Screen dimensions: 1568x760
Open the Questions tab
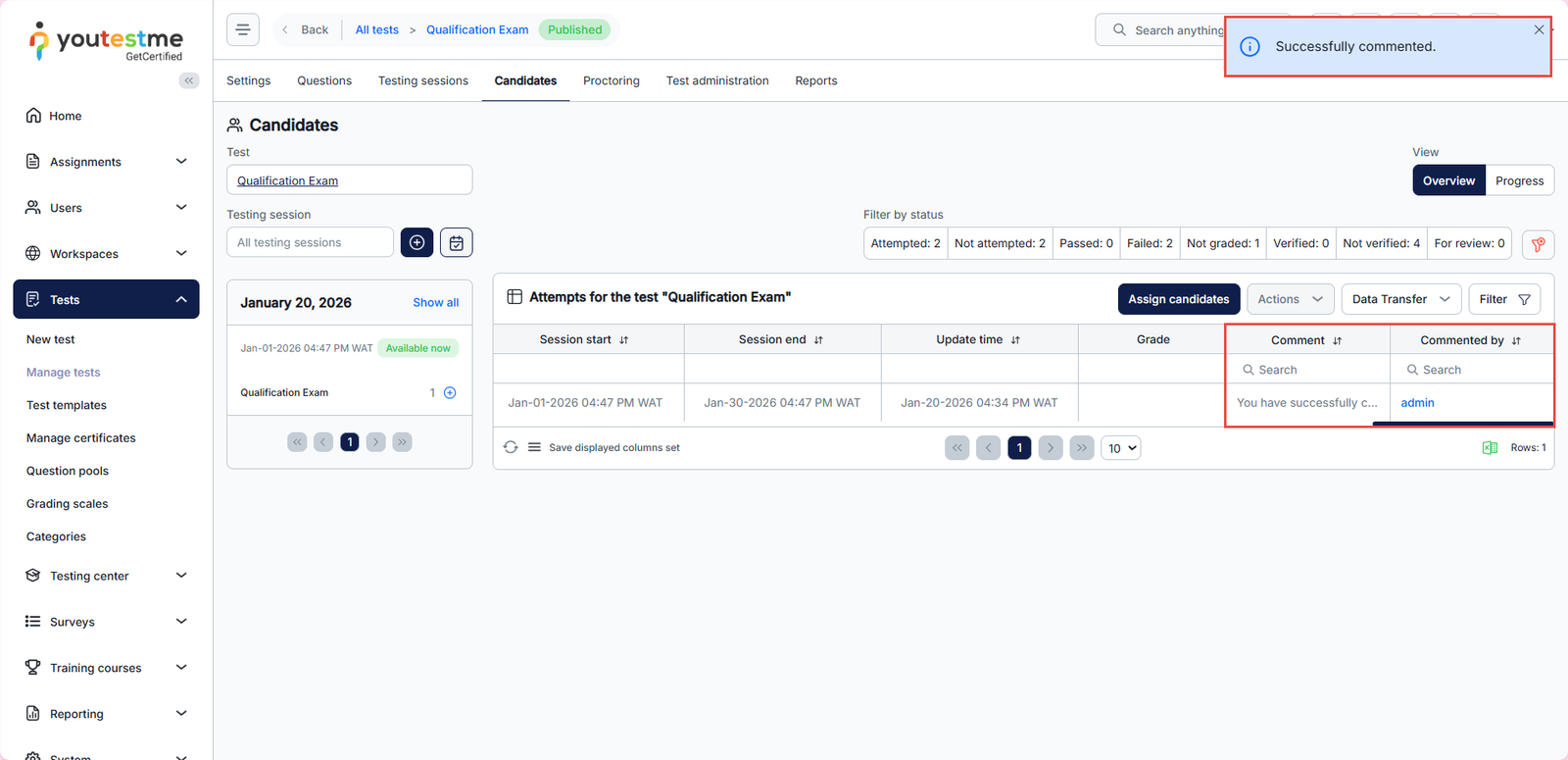324,80
